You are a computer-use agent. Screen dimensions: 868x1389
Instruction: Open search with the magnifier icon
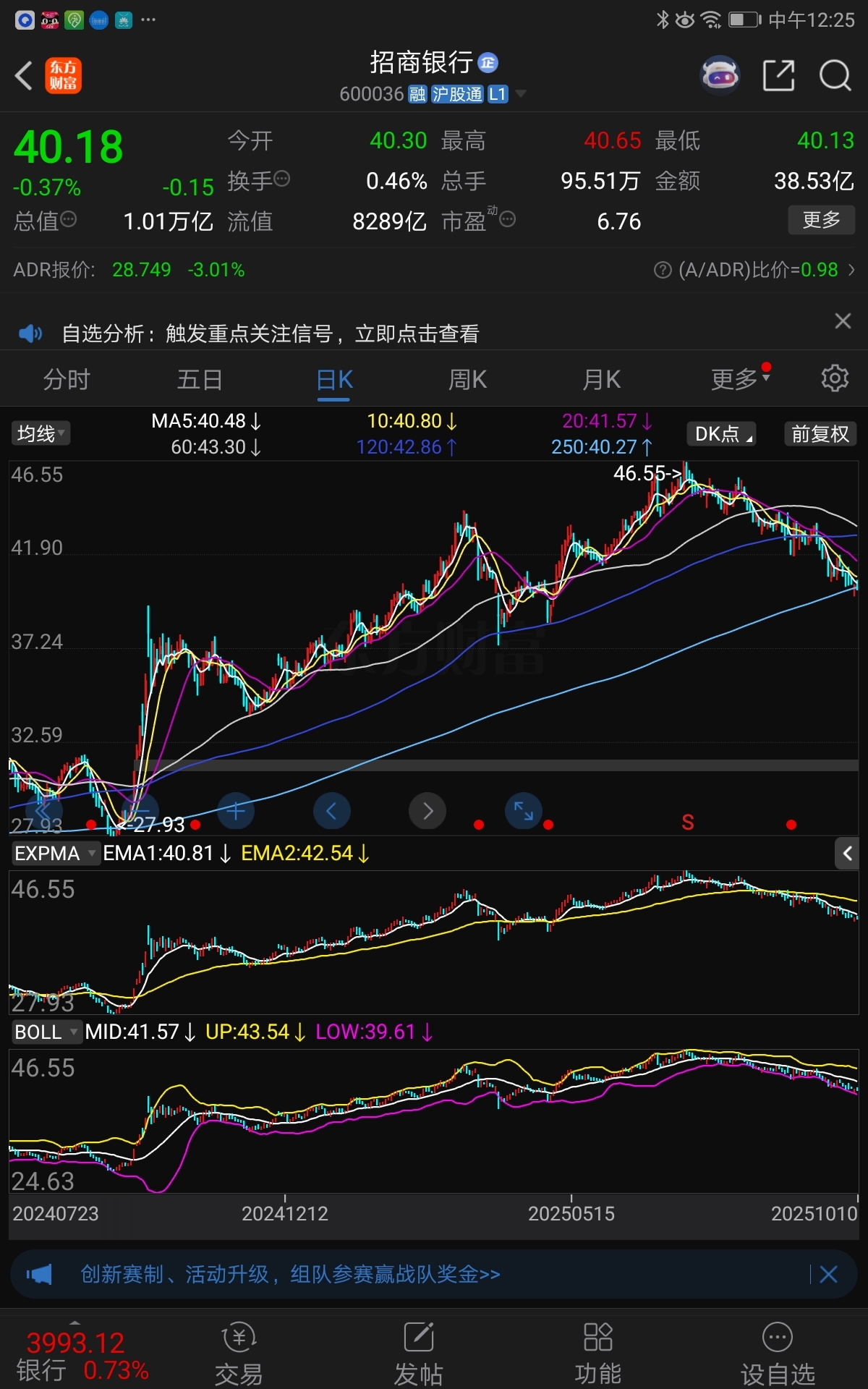(835, 75)
